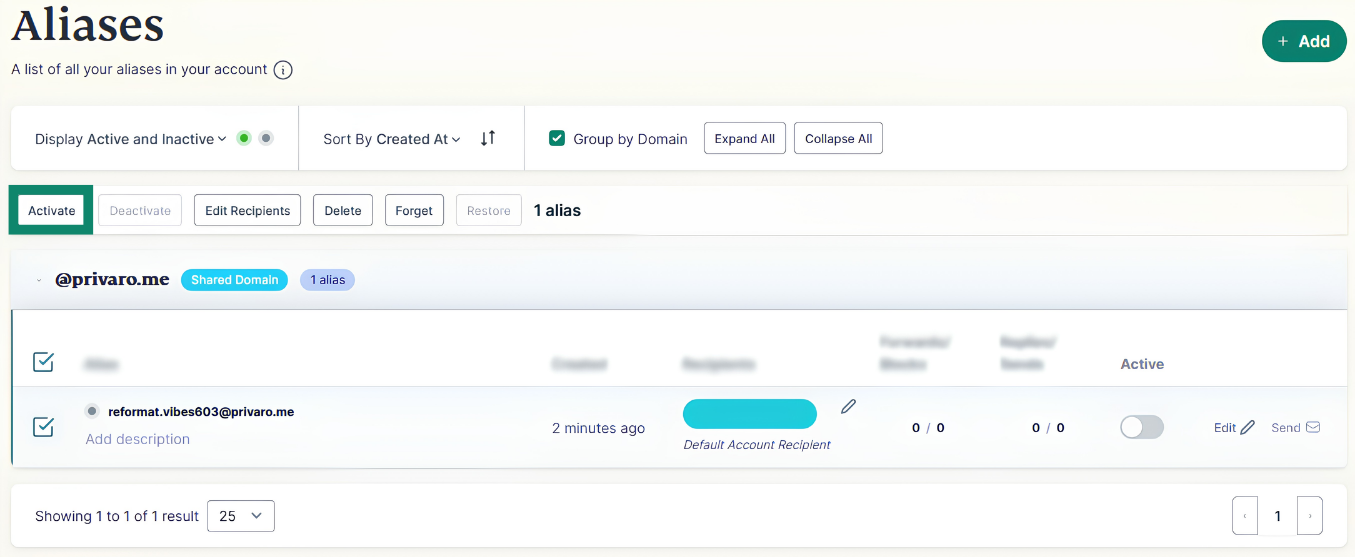This screenshot has width=1355, height=557.
Task: Go to previous page arrow
Action: tap(1245, 516)
